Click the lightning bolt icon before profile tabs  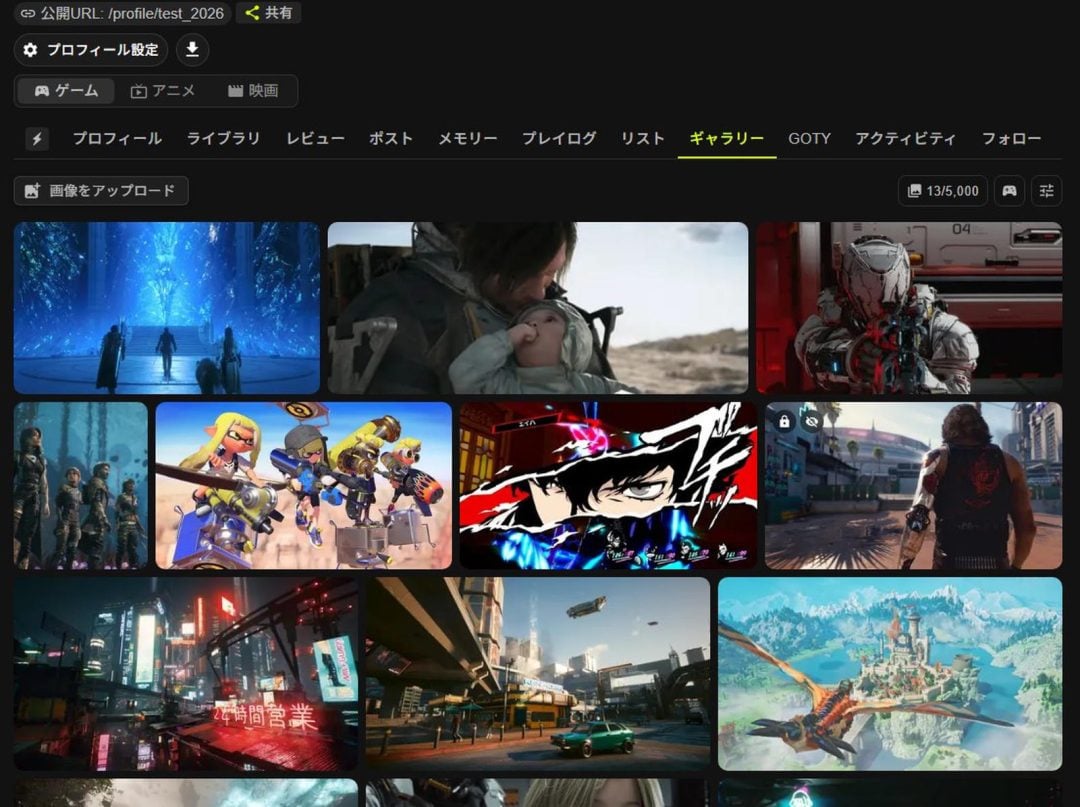[37, 139]
